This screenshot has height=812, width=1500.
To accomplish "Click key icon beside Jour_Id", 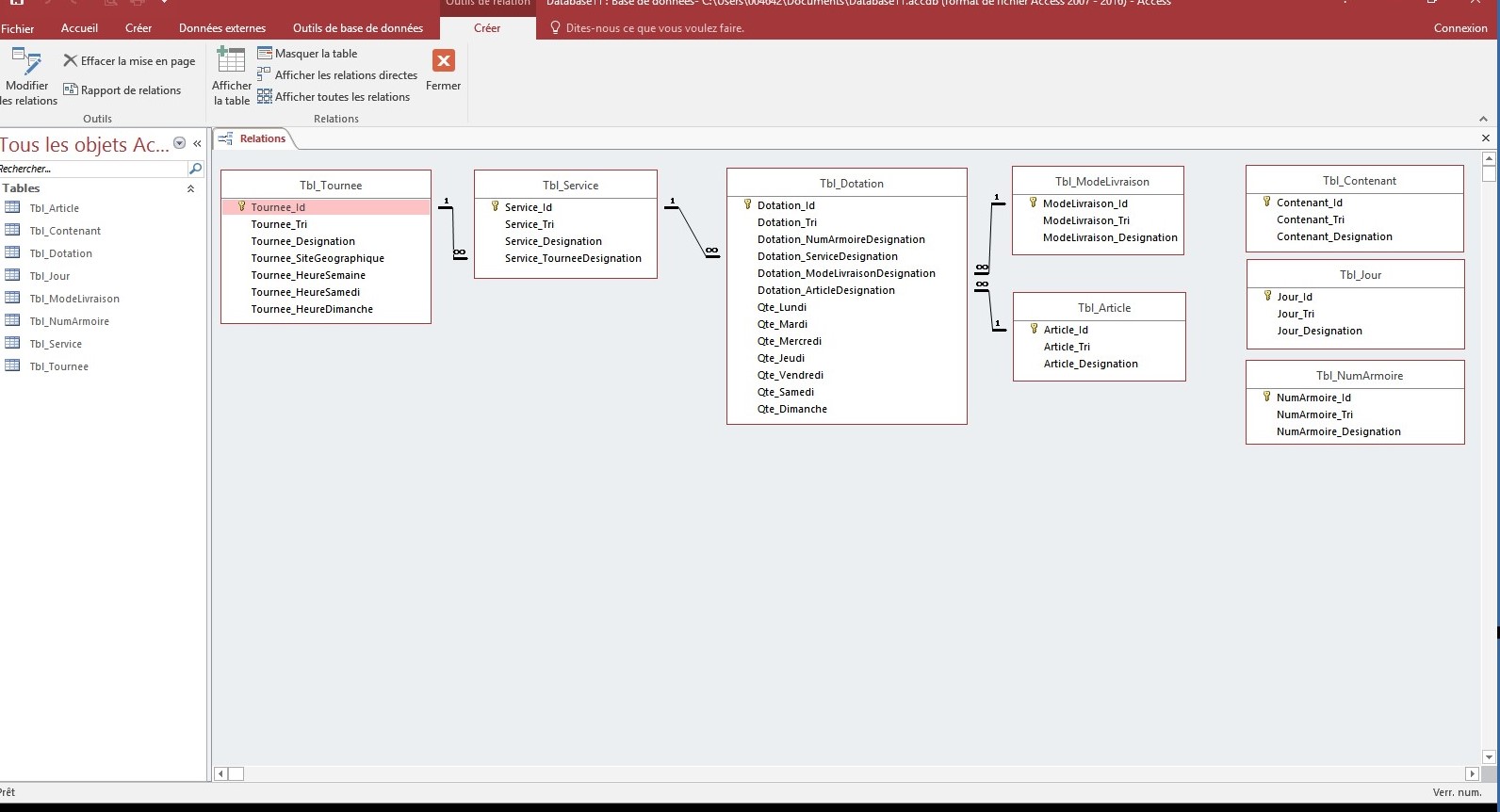I will pos(1267,296).
